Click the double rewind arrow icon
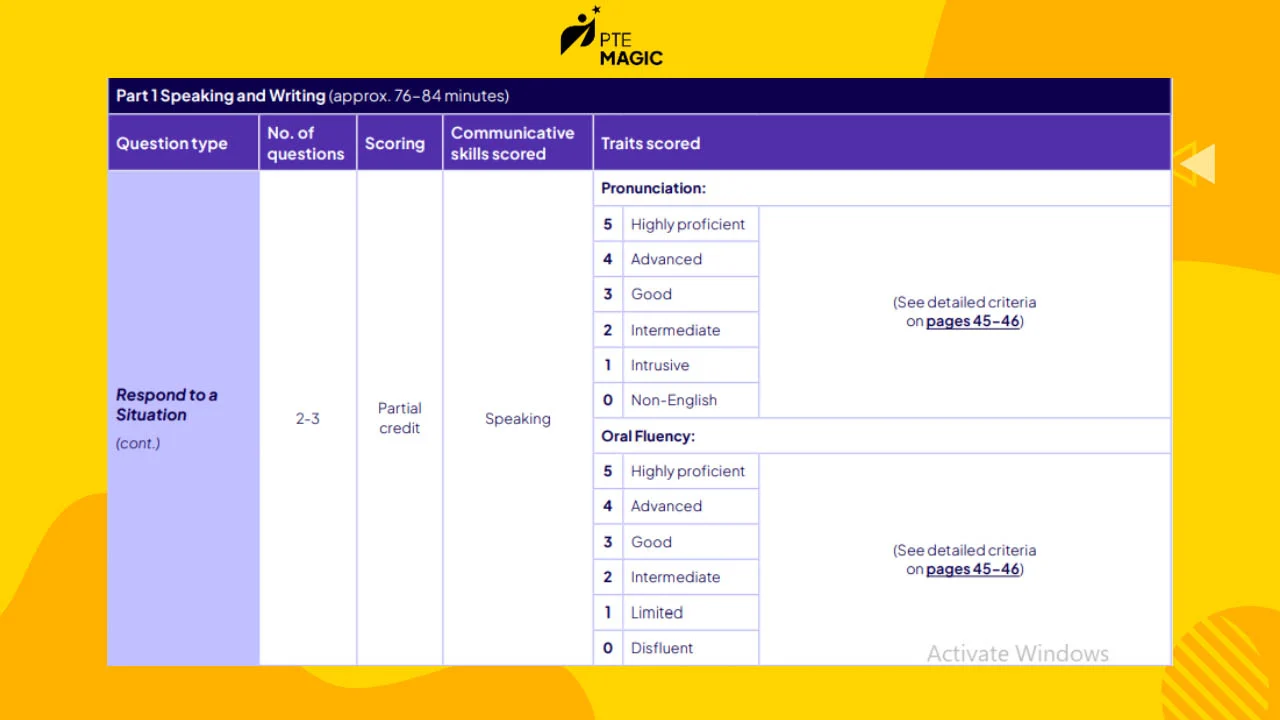The width and height of the screenshot is (1280, 720). pyautogui.click(x=1194, y=164)
